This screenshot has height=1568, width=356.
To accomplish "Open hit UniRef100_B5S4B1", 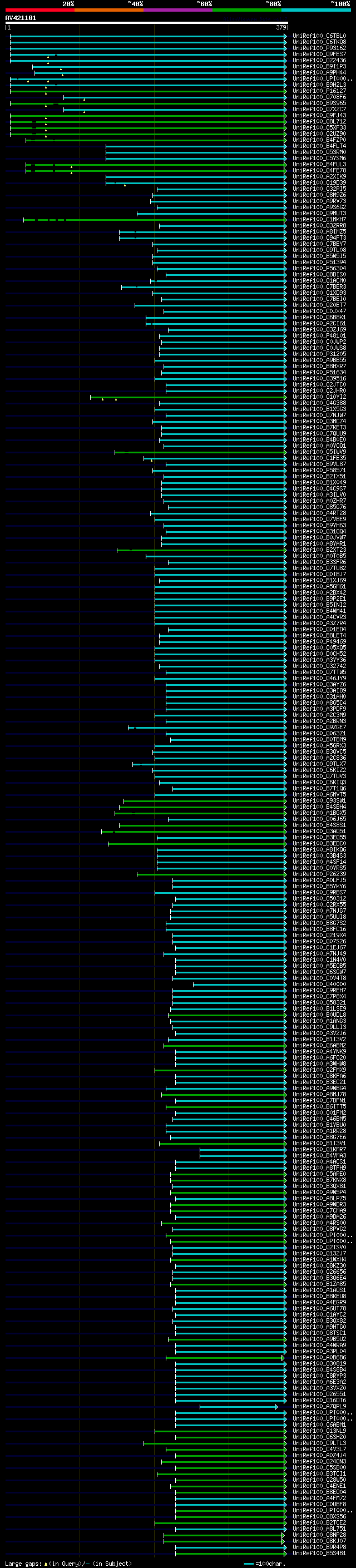I will [x=319, y=1553].
